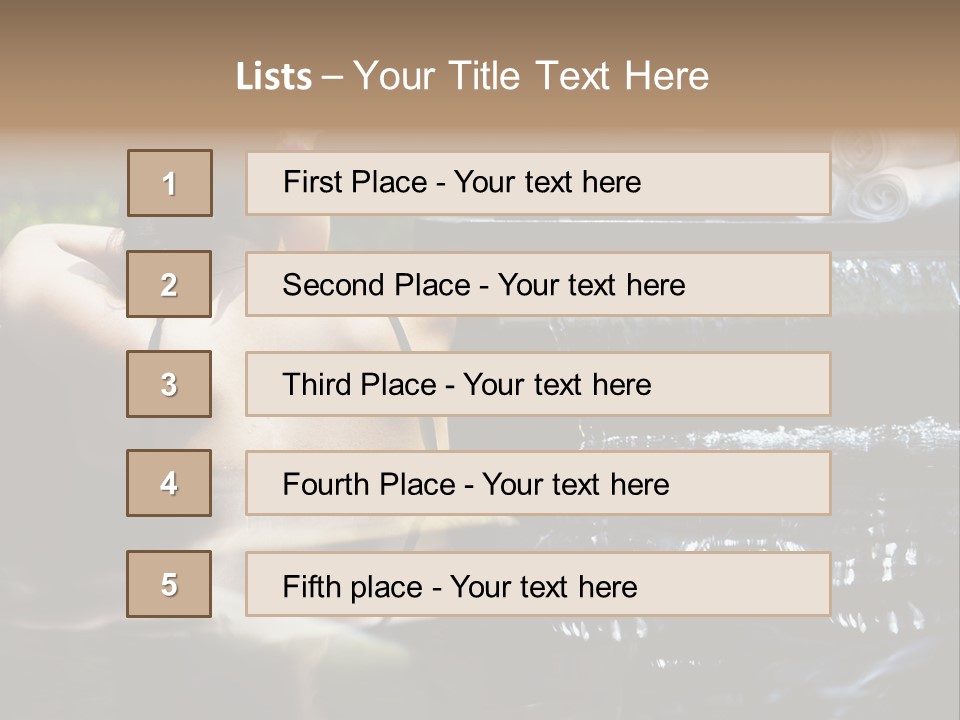Screen dimensions: 960x720
Task: Click the "Fifth place" text bar
Action: click(x=538, y=585)
